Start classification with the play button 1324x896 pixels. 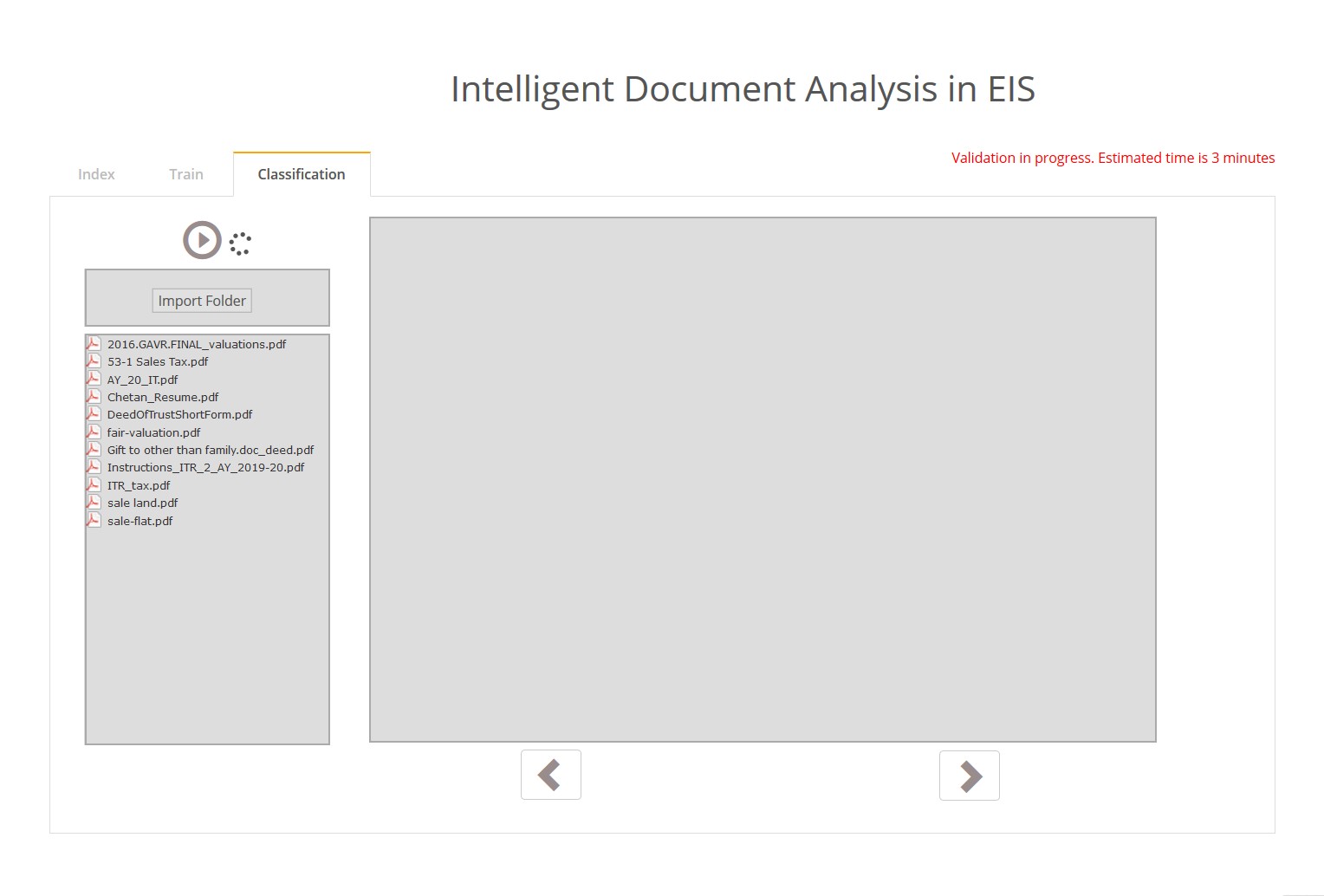coord(202,240)
